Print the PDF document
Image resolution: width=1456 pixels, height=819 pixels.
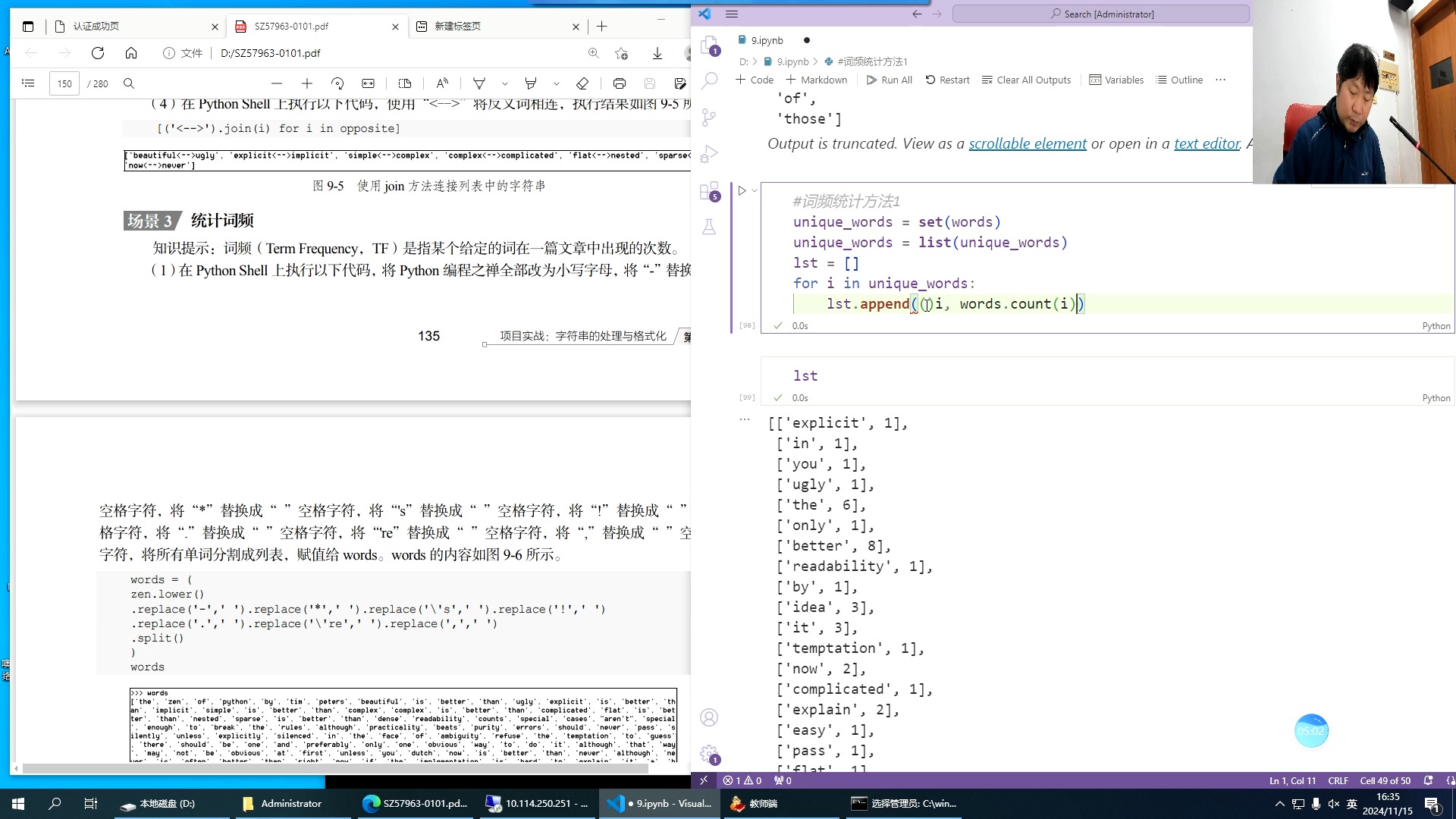[x=619, y=83]
